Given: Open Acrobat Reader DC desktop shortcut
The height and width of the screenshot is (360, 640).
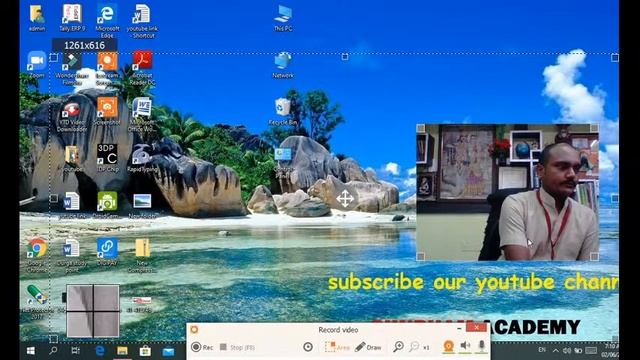Looking at the screenshot, I should [x=142, y=68].
